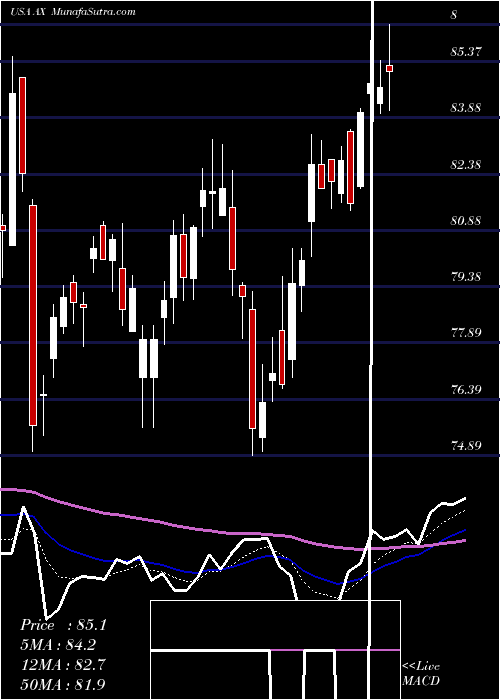This screenshot has width=500, height=700.
Task: Click the last red candlestick near 85.37
Action: tap(389, 68)
